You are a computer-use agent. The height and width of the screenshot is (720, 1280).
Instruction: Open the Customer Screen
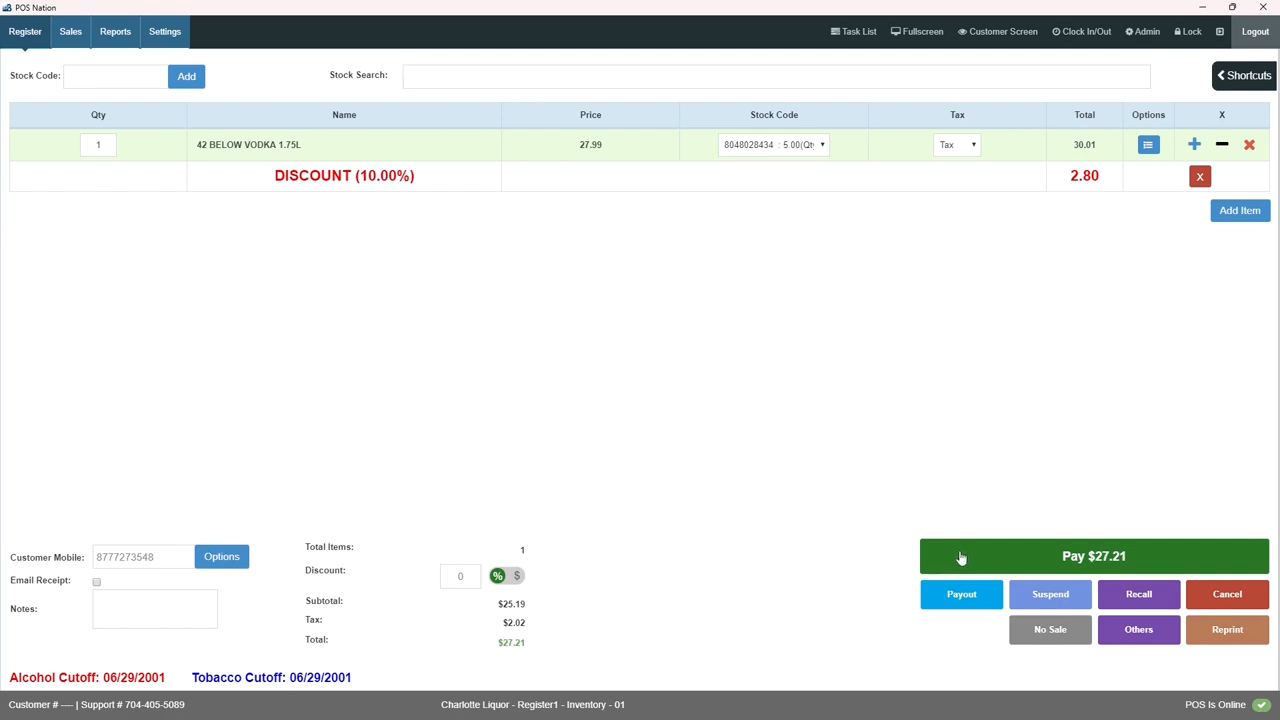tap(998, 31)
